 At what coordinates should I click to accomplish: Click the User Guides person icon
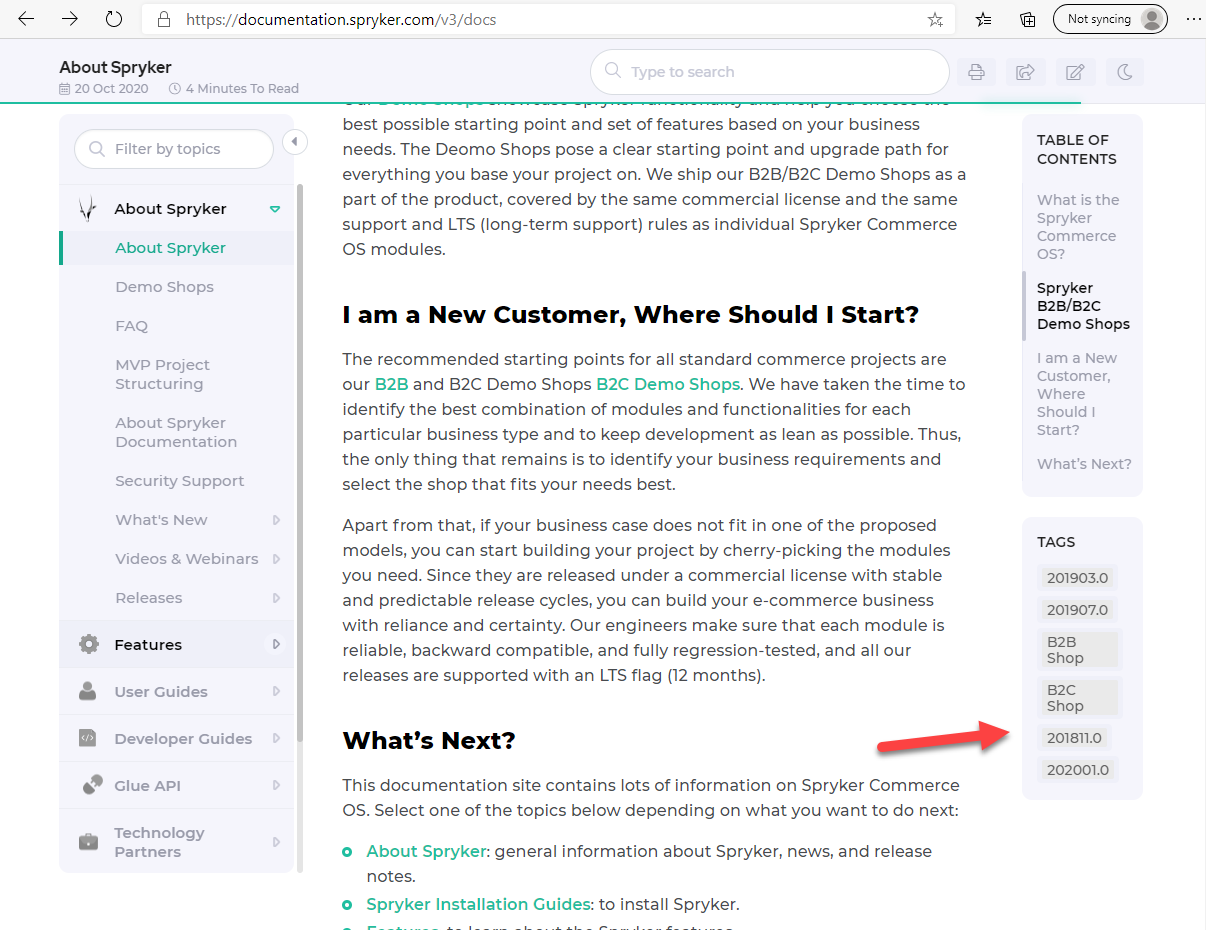tap(89, 692)
